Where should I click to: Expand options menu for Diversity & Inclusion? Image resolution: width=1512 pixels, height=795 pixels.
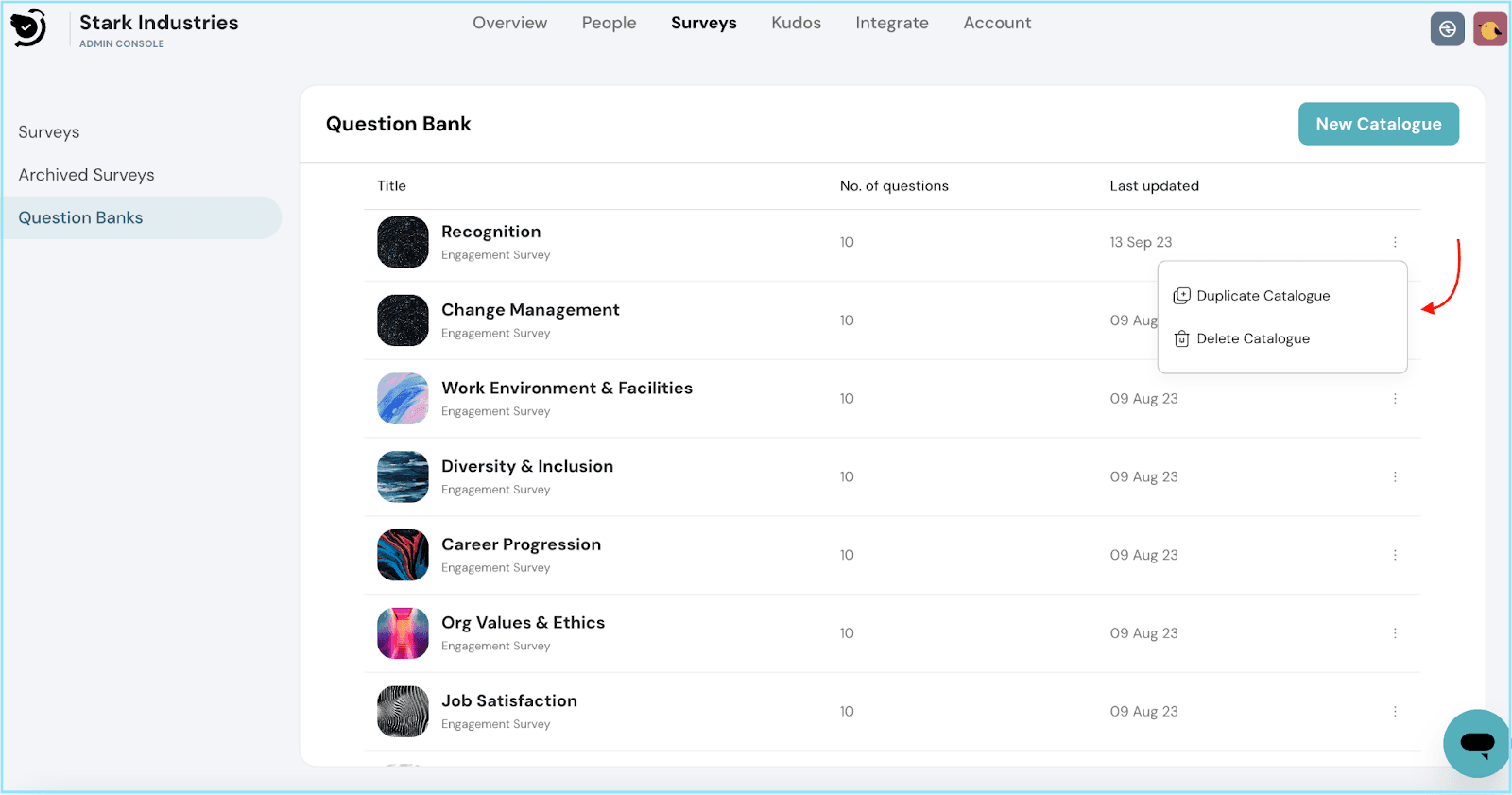pyautogui.click(x=1394, y=477)
